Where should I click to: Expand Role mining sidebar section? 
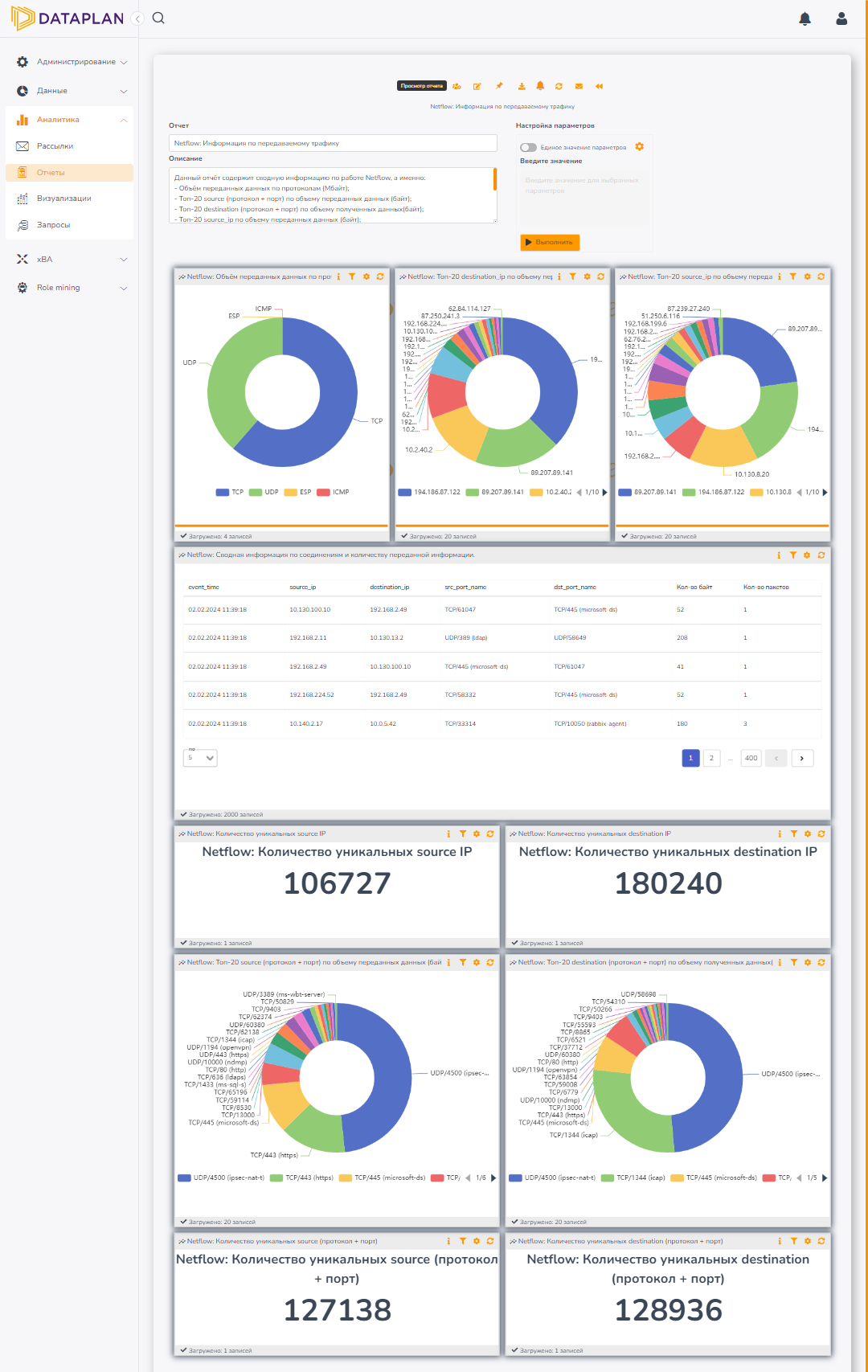point(71,288)
